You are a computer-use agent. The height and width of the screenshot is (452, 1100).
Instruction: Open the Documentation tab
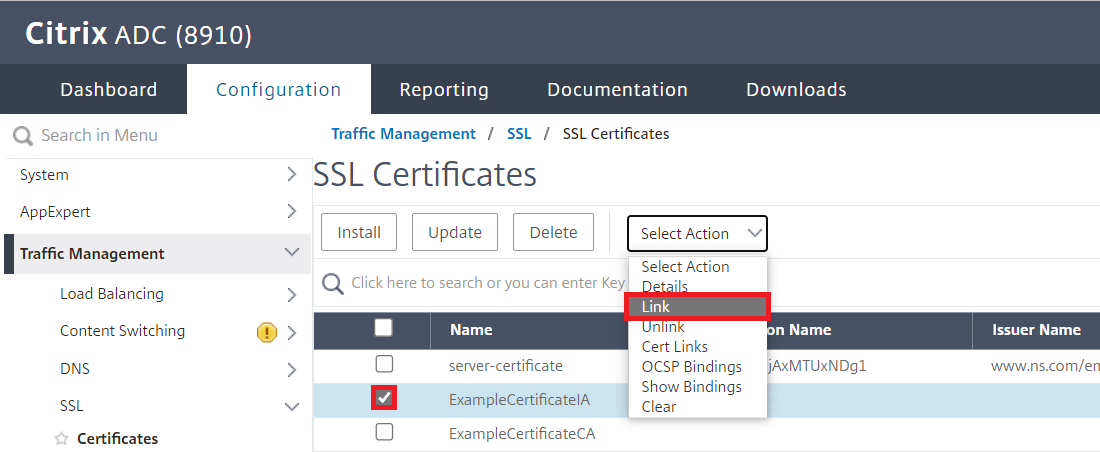coord(617,90)
